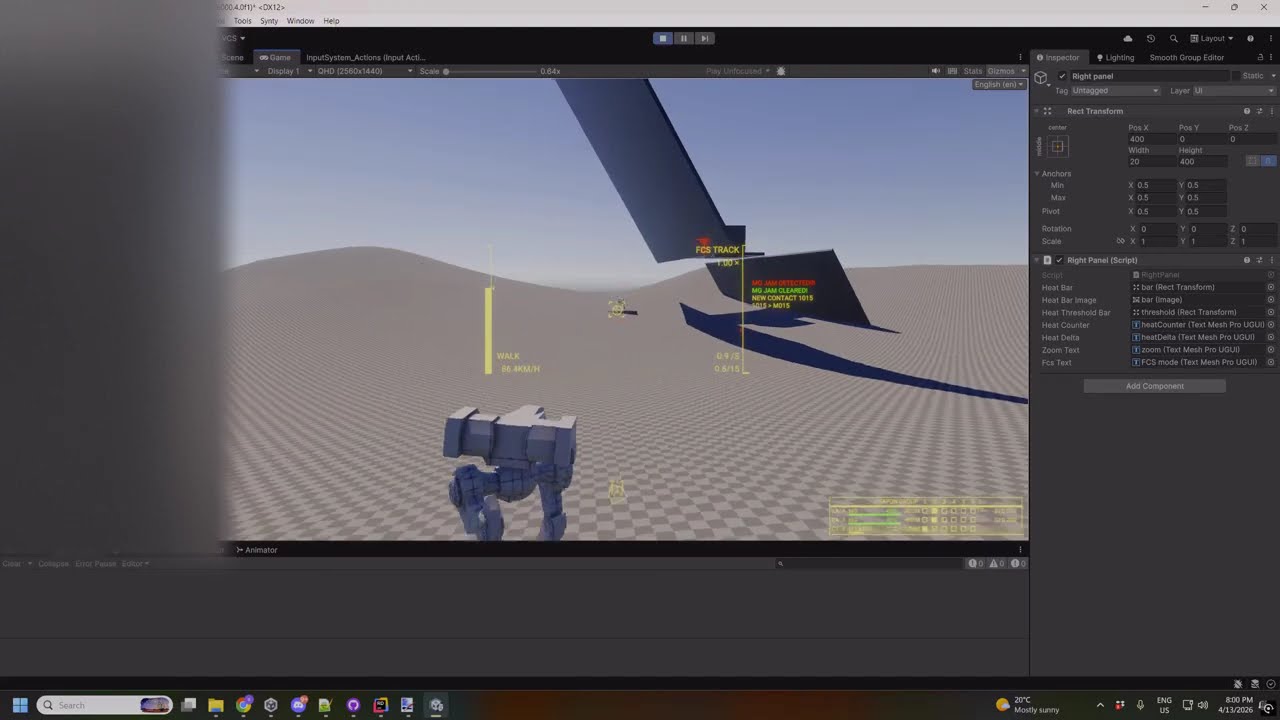Open the Static dropdown arrow
The image size is (1280, 720).
point(1272,76)
